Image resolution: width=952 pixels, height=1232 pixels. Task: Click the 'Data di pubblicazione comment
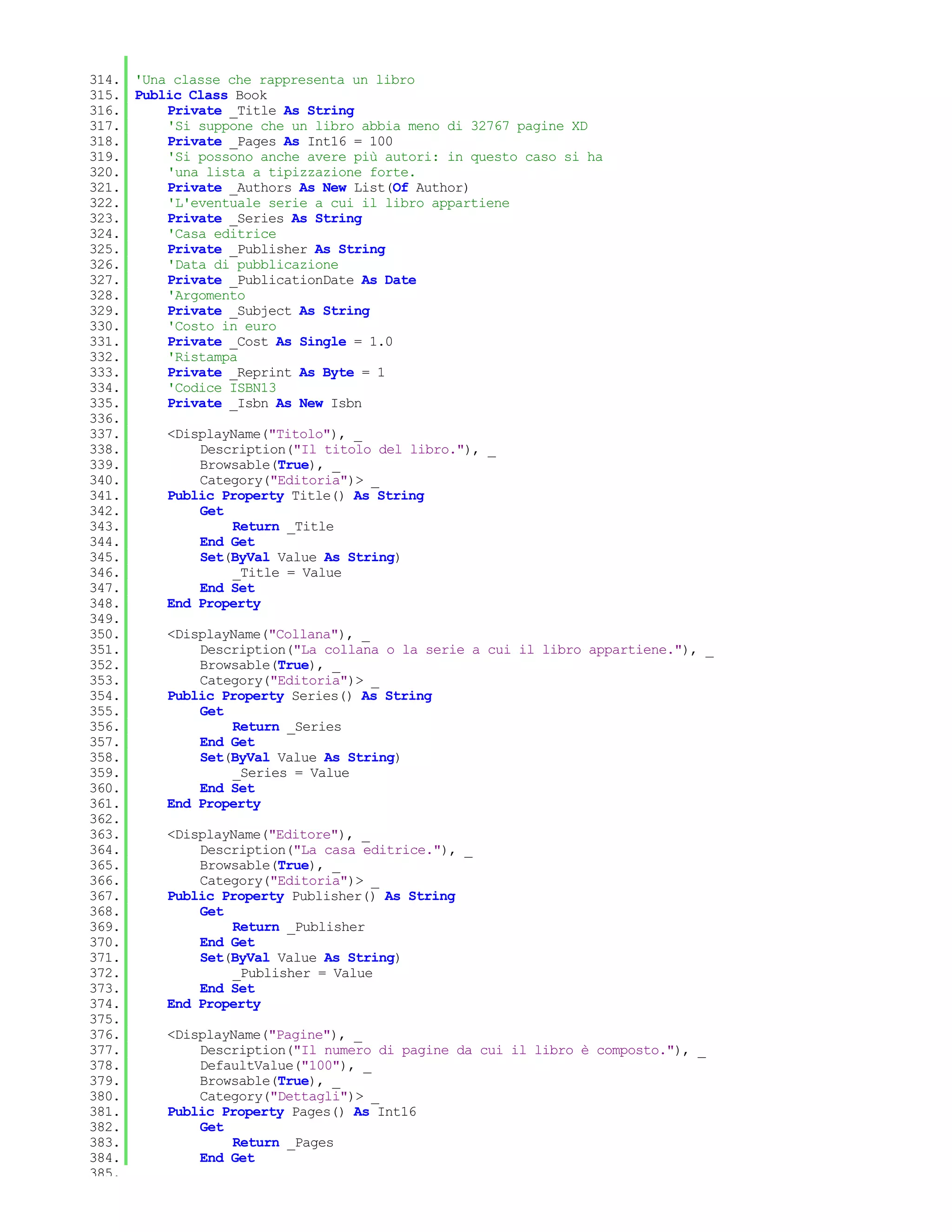(253, 265)
